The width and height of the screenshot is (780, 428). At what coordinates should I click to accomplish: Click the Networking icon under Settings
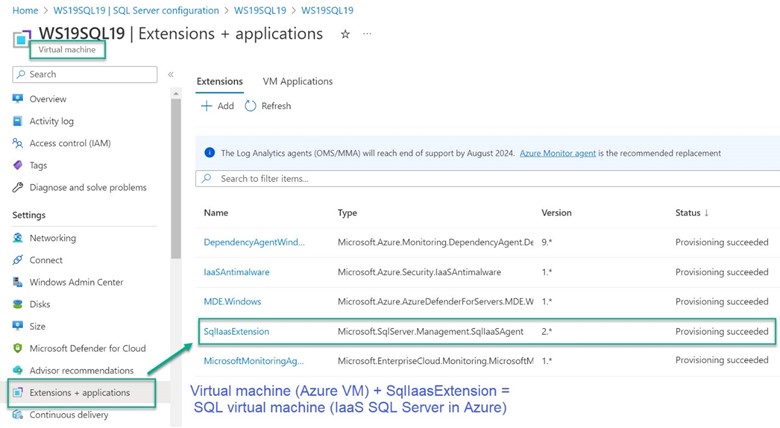(x=18, y=238)
